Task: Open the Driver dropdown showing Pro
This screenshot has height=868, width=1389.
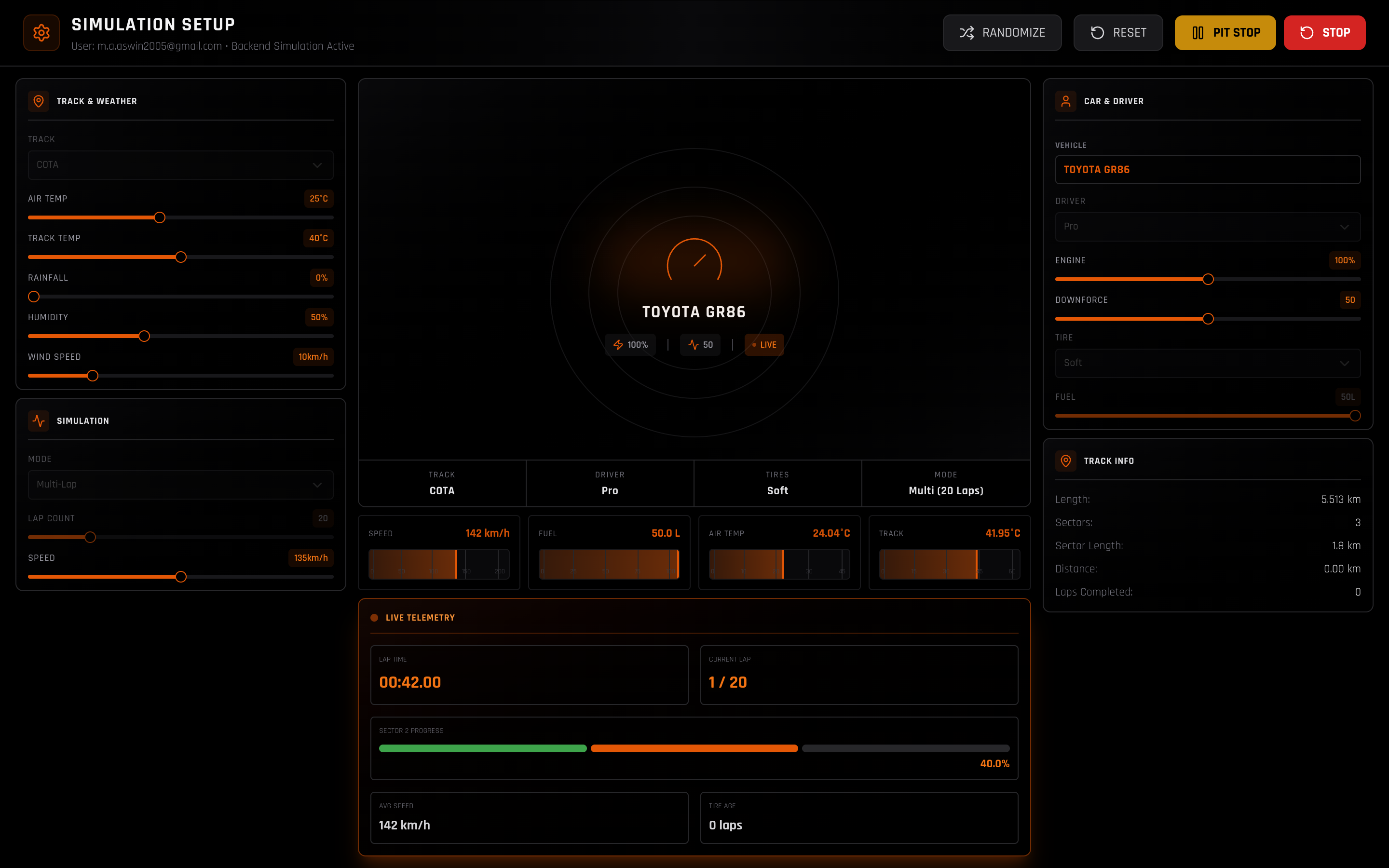Action: (1208, 227)
